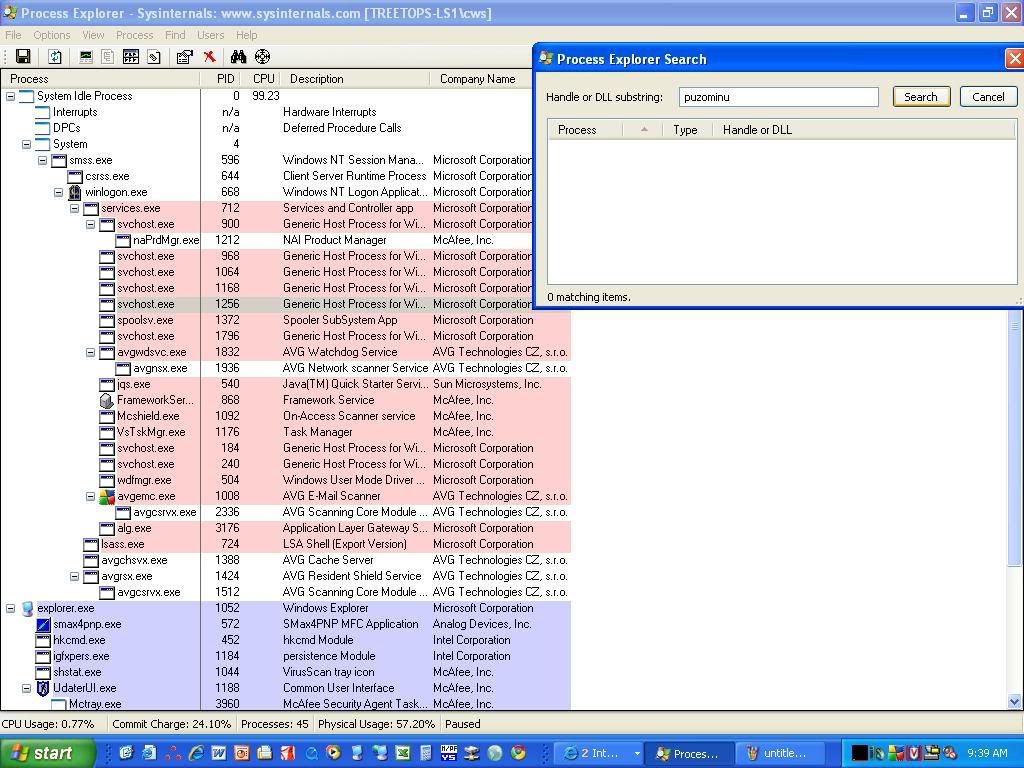Open the View menu

pos(93,35)
